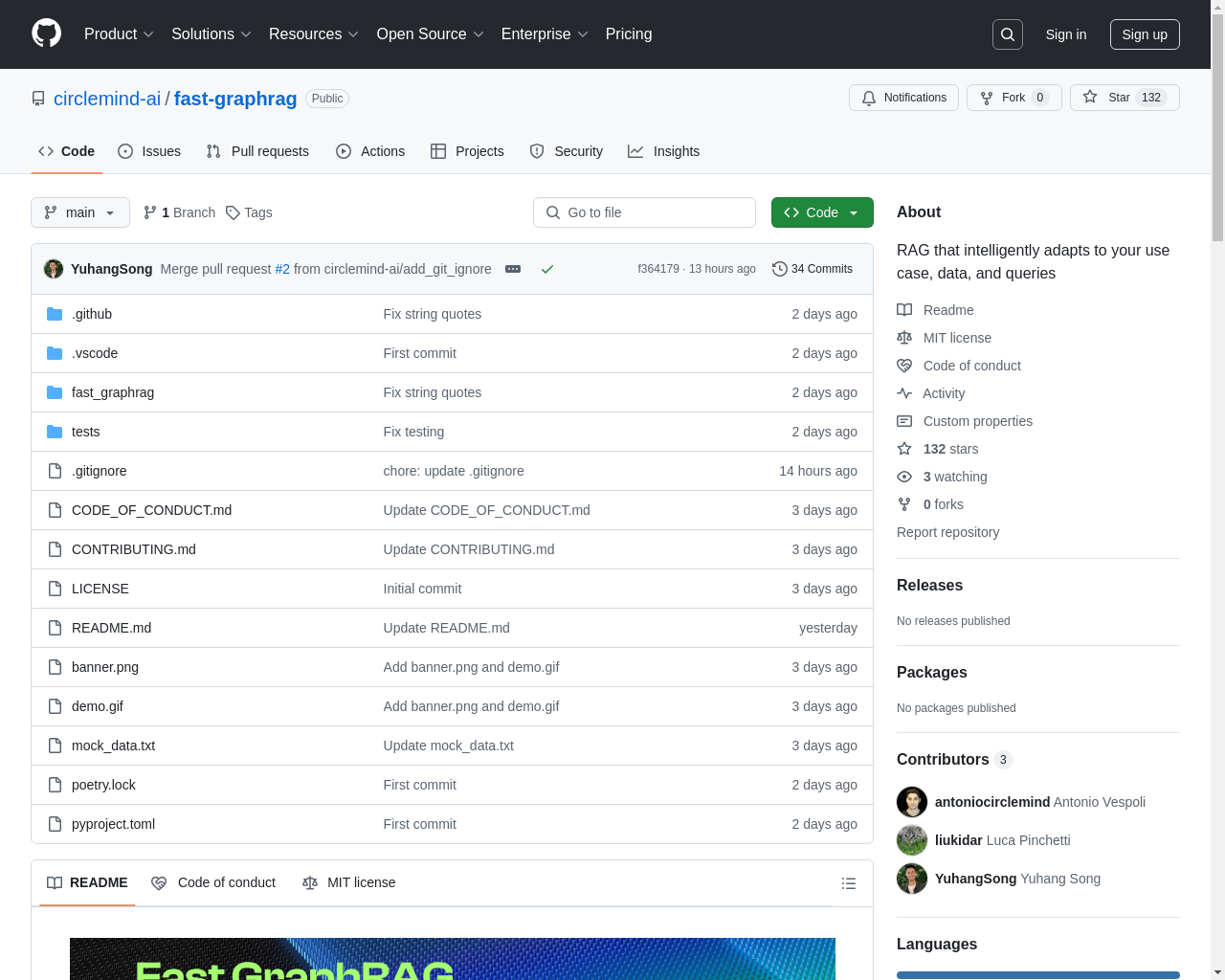Image resolution: width=1225 pixels, height=980 pixels.
Task: Click the Notifications bell button
Action: pos(903,98)
